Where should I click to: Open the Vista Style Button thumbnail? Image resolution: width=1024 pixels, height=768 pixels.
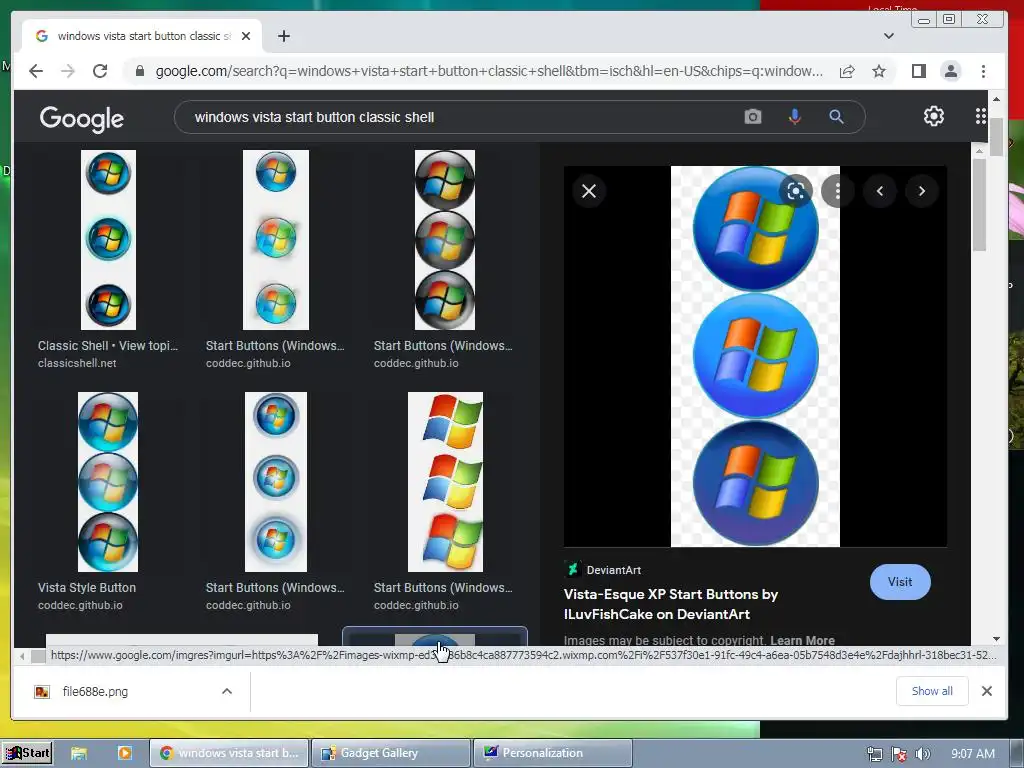[x=108, y=481]
